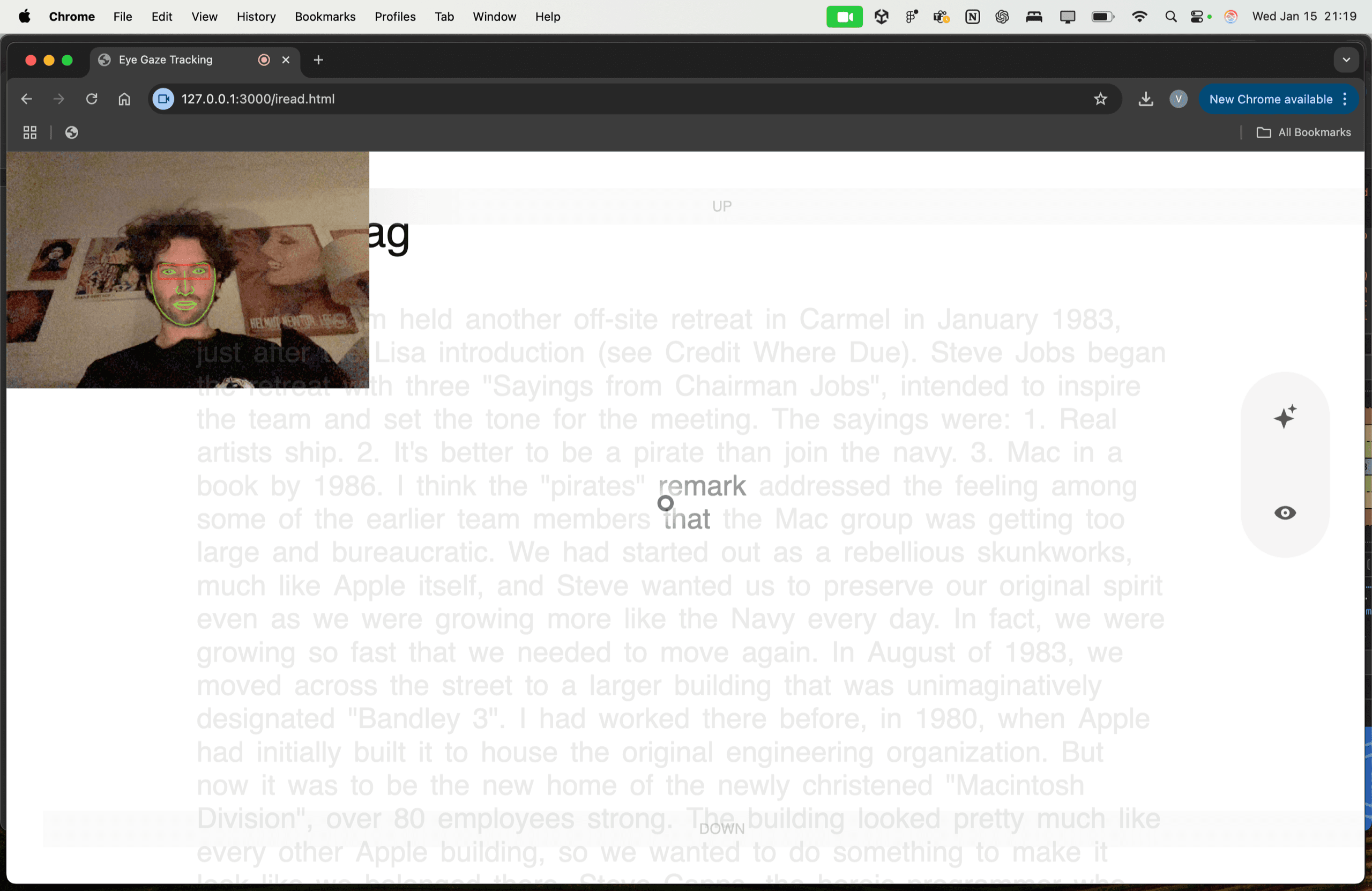Click the date and time Wed Jan 15 21:19

(1304, 17)
